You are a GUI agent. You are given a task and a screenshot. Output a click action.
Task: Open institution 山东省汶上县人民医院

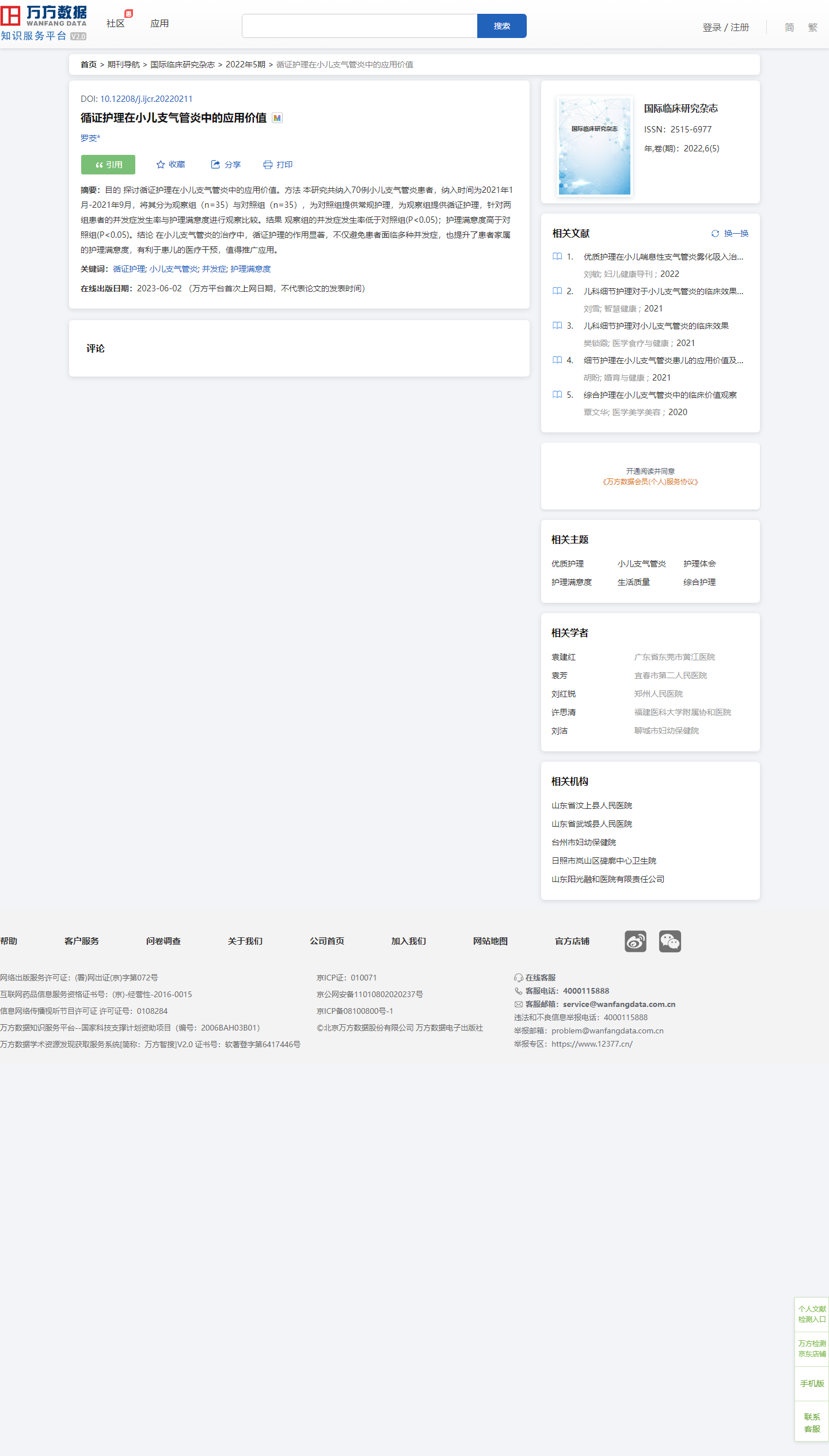[592, 805]
